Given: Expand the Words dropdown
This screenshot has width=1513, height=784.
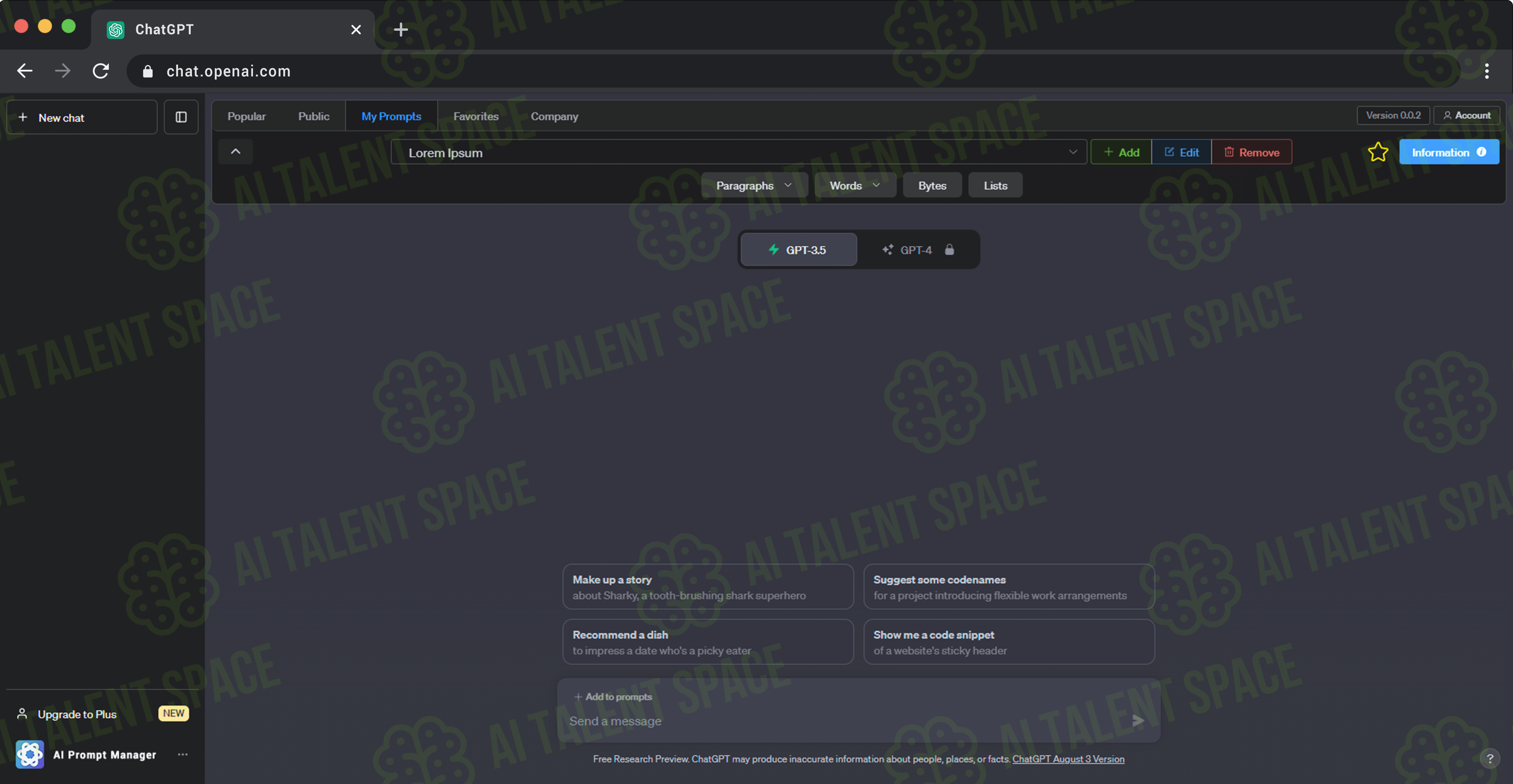Looking at the screenshot, I should pyautogui.click(x=855, y=186).
